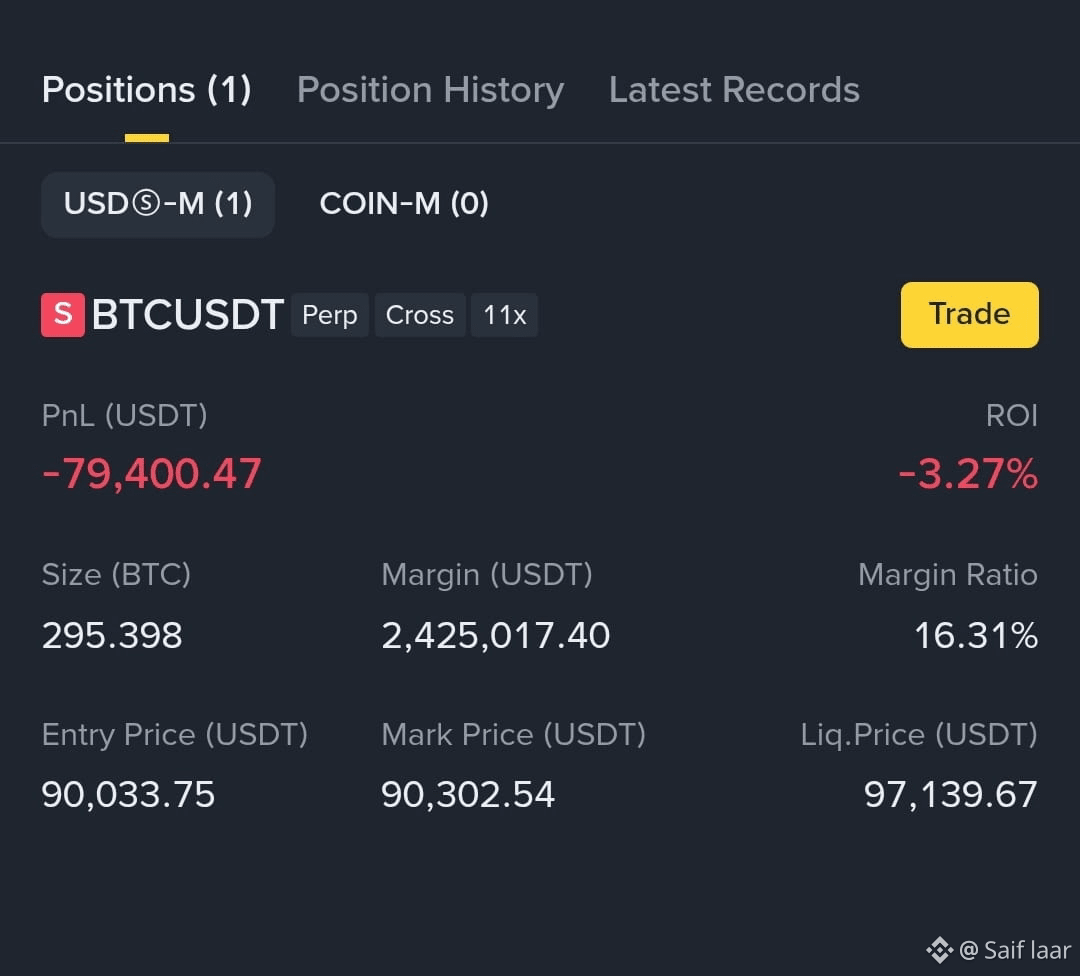Open the BTCUSDT symbol name
1080x976 pixels.
(187, 315)
